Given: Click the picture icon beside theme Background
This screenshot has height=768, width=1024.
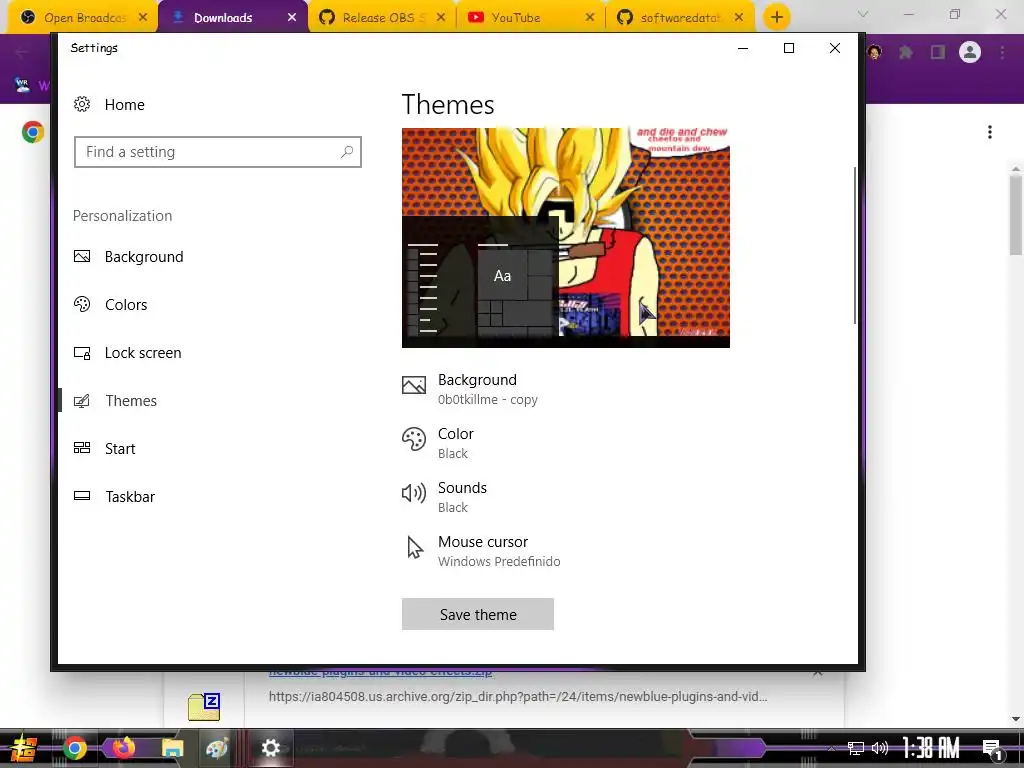Looking at the screenshot, I should point(414,385).
